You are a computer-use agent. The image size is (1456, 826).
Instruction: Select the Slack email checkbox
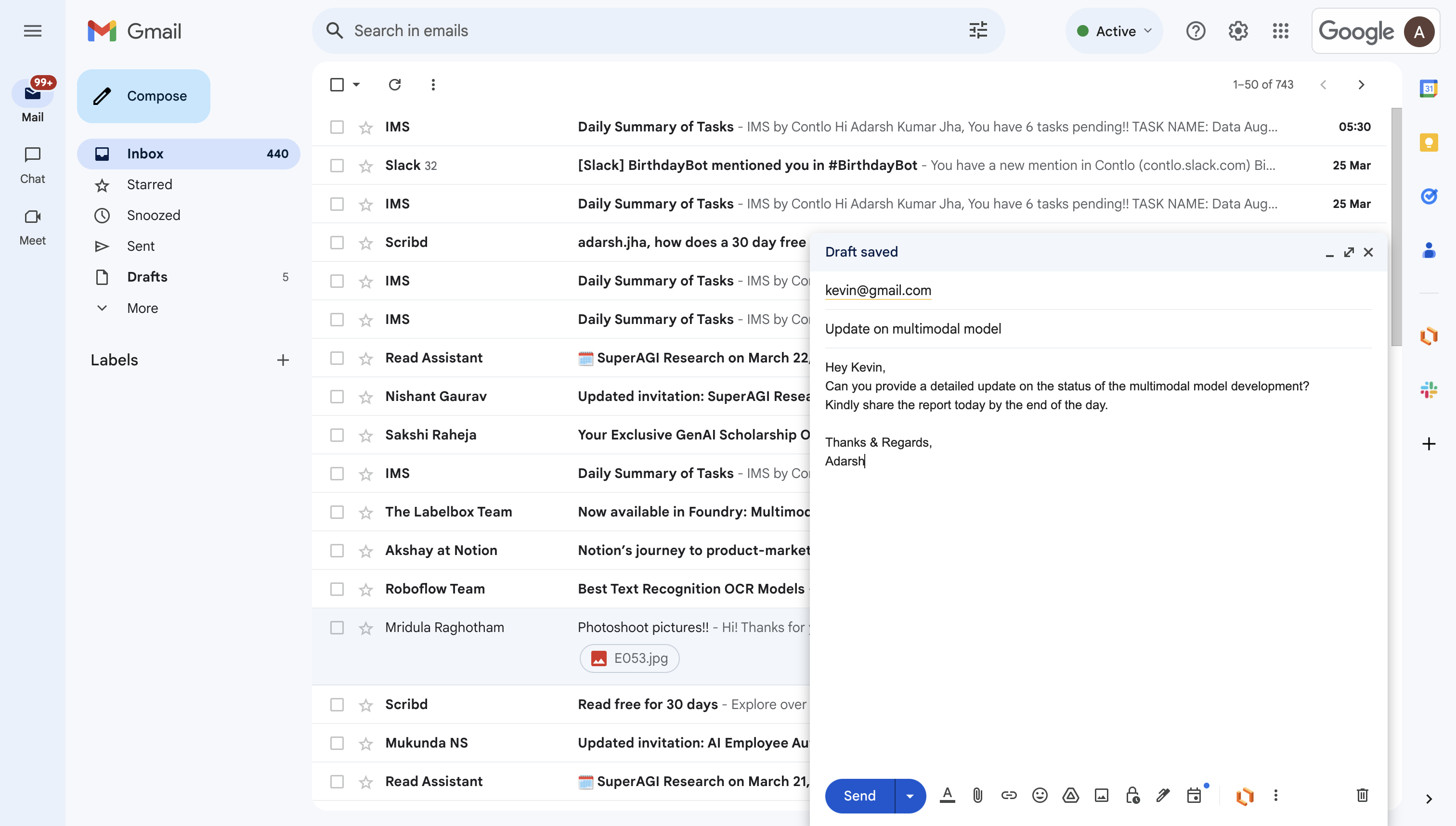tap(337, 166)
